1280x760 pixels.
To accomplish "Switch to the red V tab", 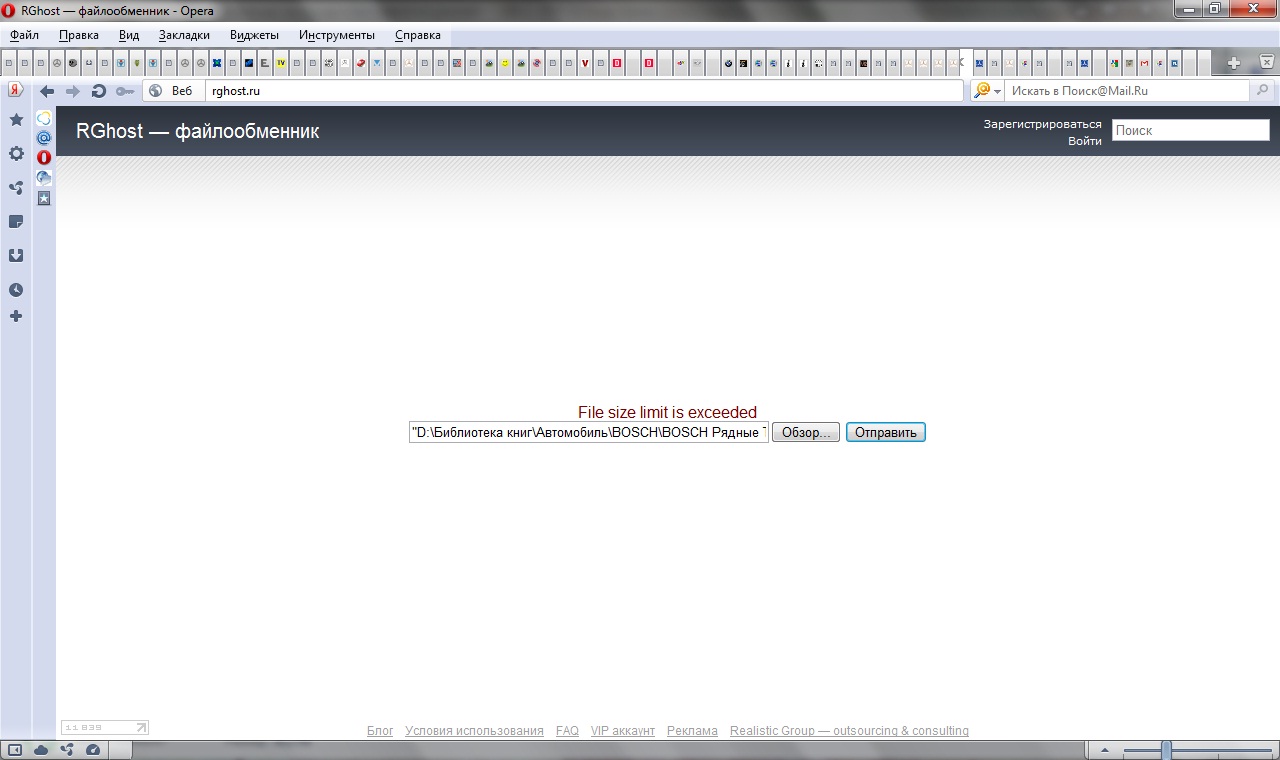I will pos(584,63).
